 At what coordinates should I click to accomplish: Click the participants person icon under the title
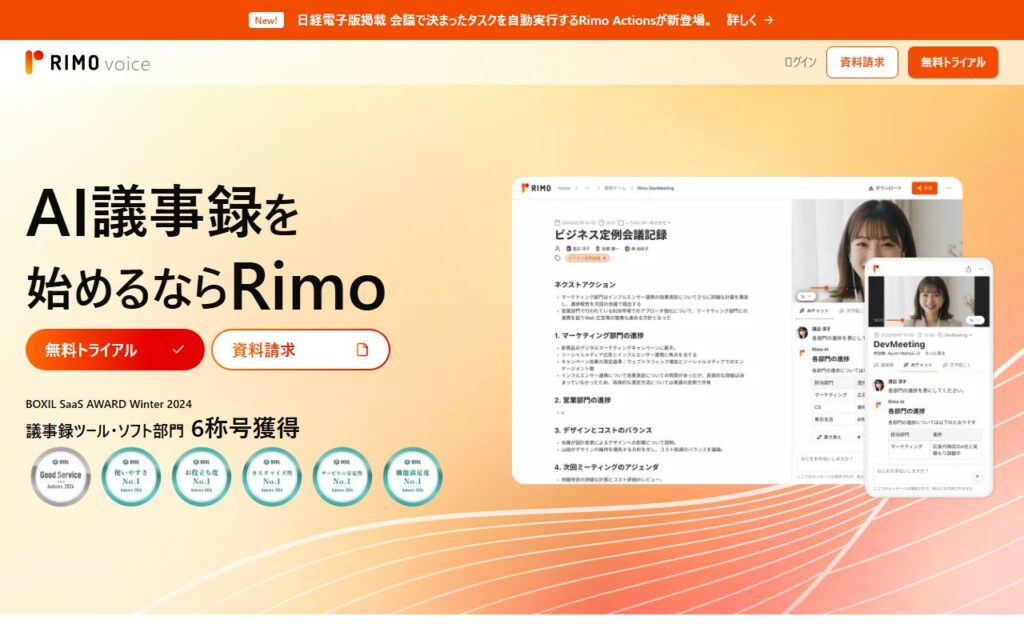[x=557, y=249]
